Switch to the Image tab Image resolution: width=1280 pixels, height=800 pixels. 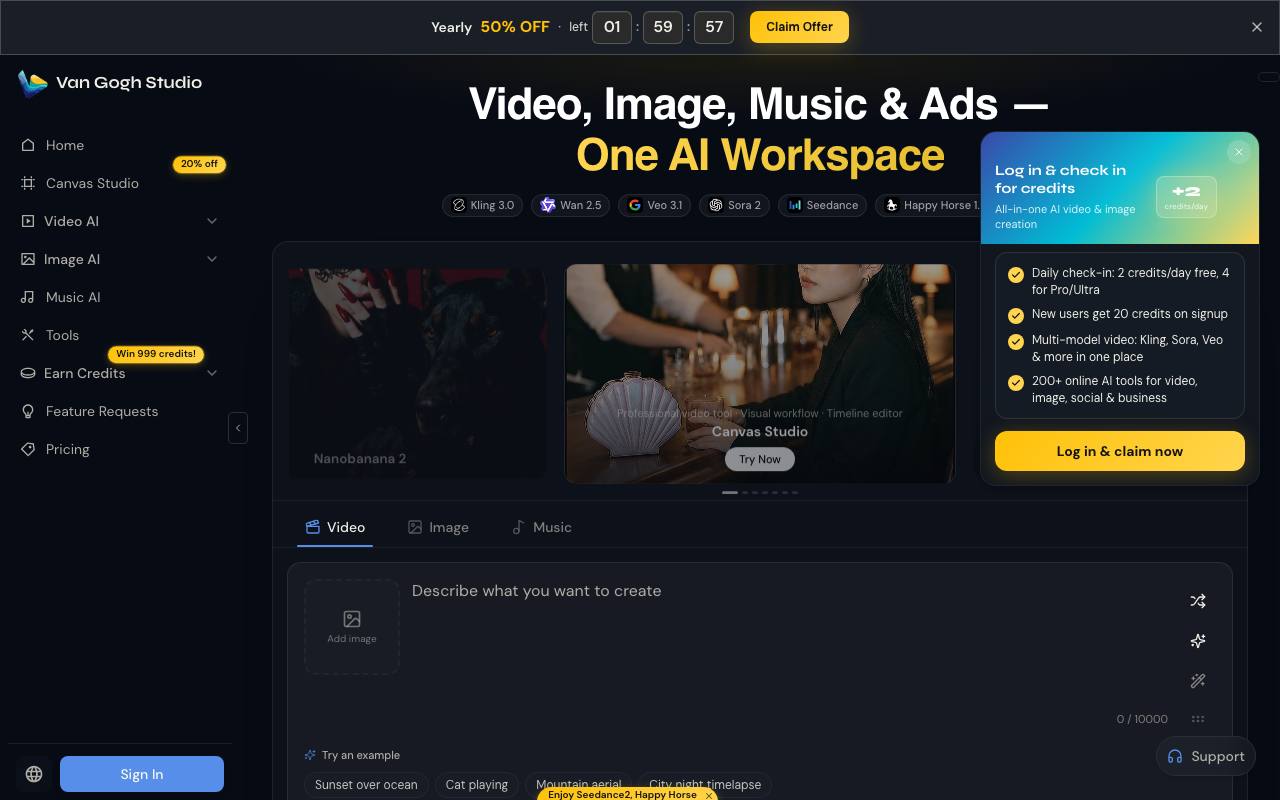438,527
